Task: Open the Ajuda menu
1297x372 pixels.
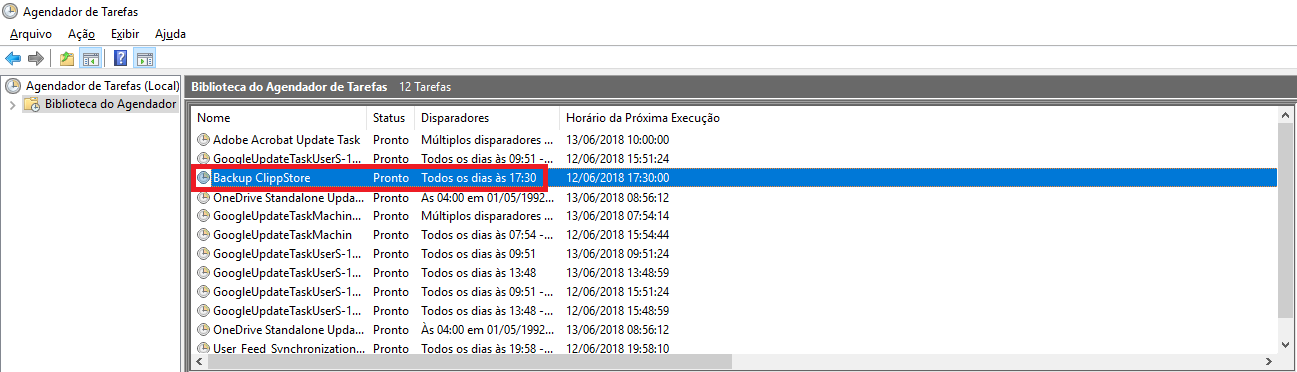Action: (x=170, y=34)
